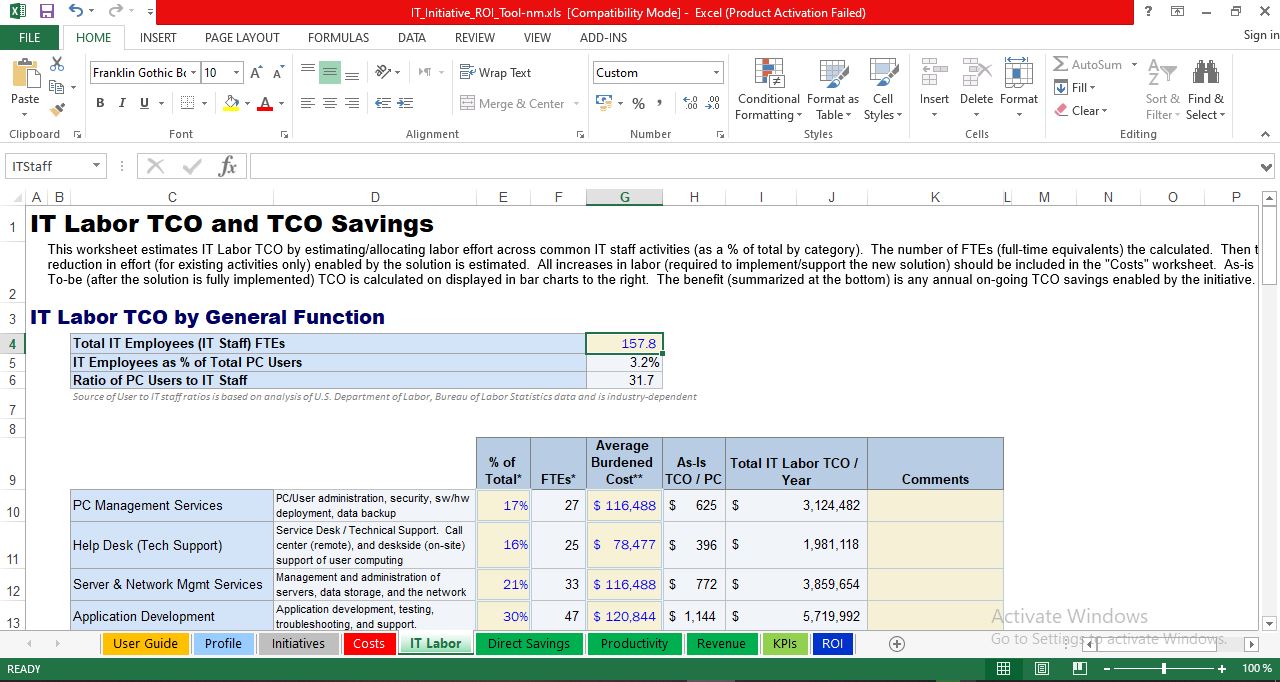Open the FILE menu
The height and width of the screenshot is (682, 1280).
click(30, 37)
